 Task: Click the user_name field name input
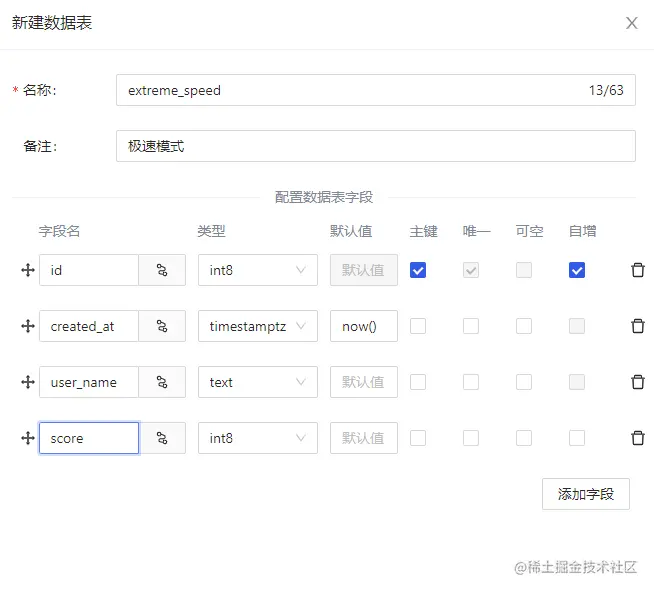(x=89, y=382)
